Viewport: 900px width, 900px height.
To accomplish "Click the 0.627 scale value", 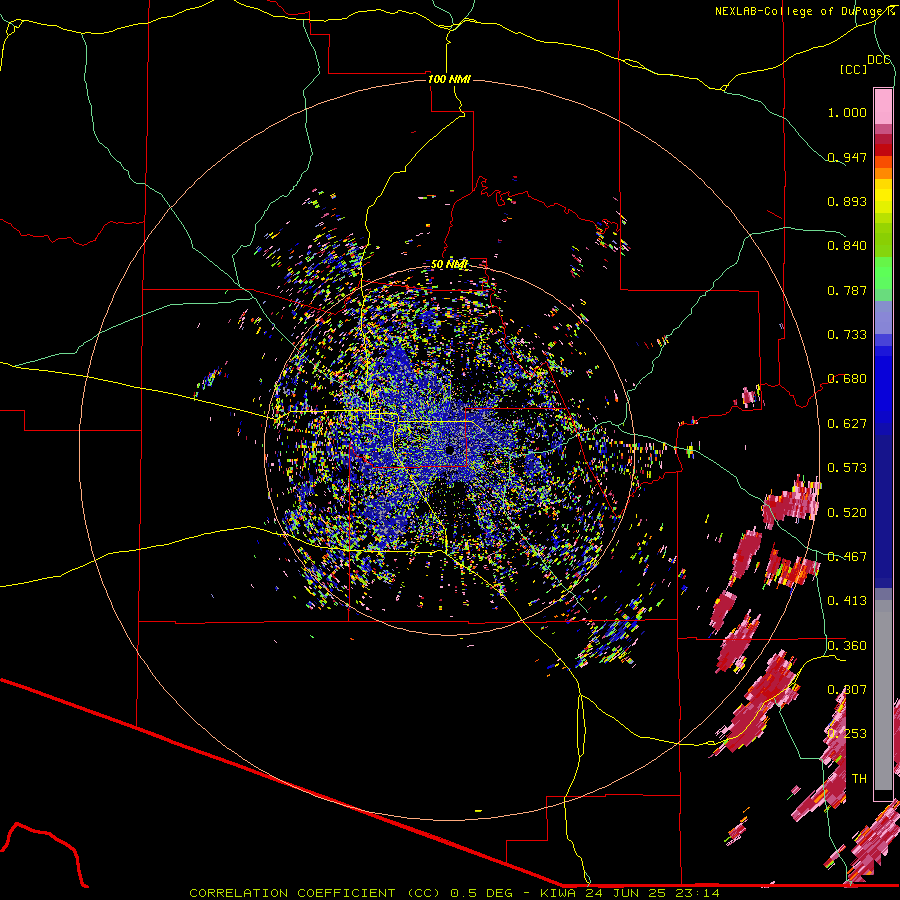I will point(847,424).
